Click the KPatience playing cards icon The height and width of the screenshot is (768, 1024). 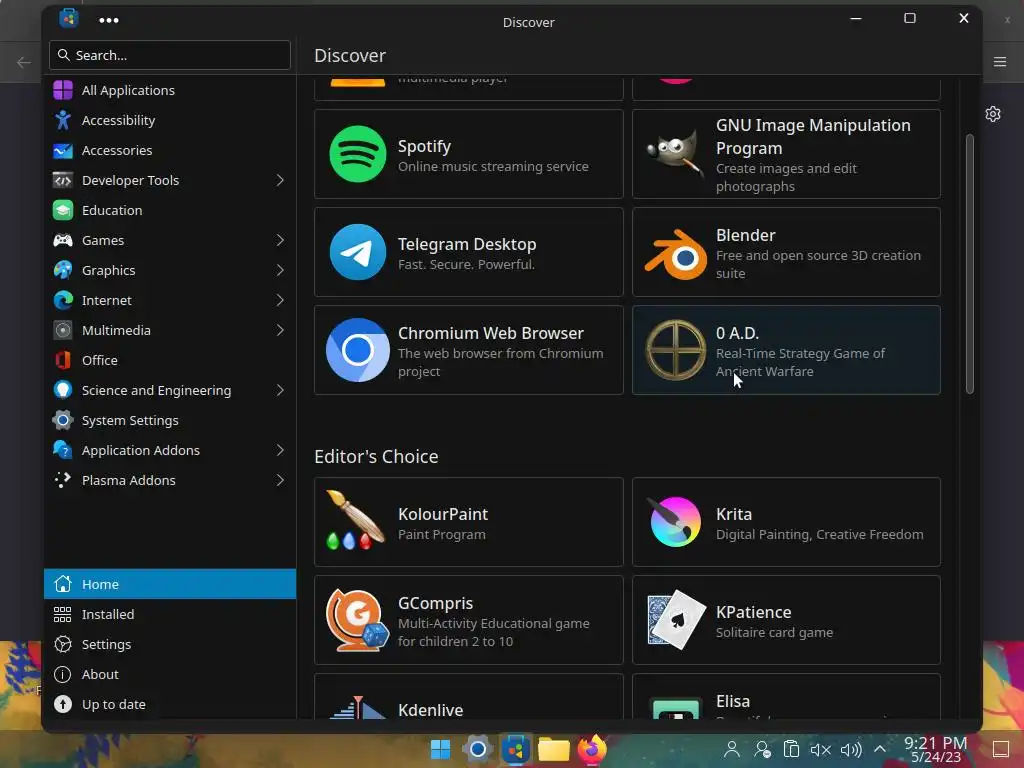point(675,620)
